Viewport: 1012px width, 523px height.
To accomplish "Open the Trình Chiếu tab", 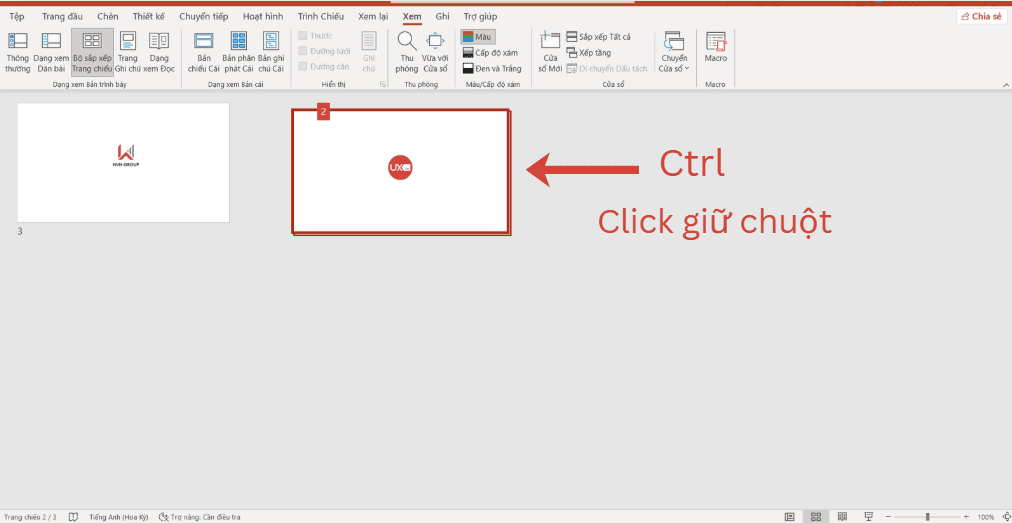I will click(321, 16).
